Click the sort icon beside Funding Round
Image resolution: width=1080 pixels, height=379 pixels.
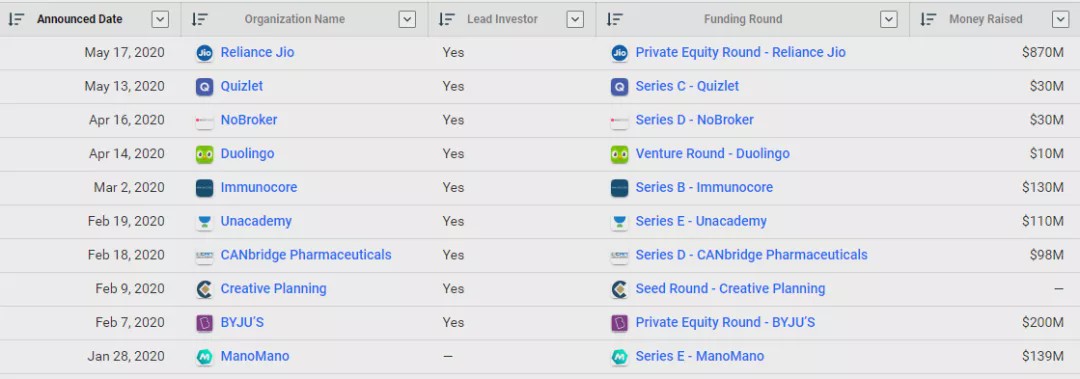[615, 19]
